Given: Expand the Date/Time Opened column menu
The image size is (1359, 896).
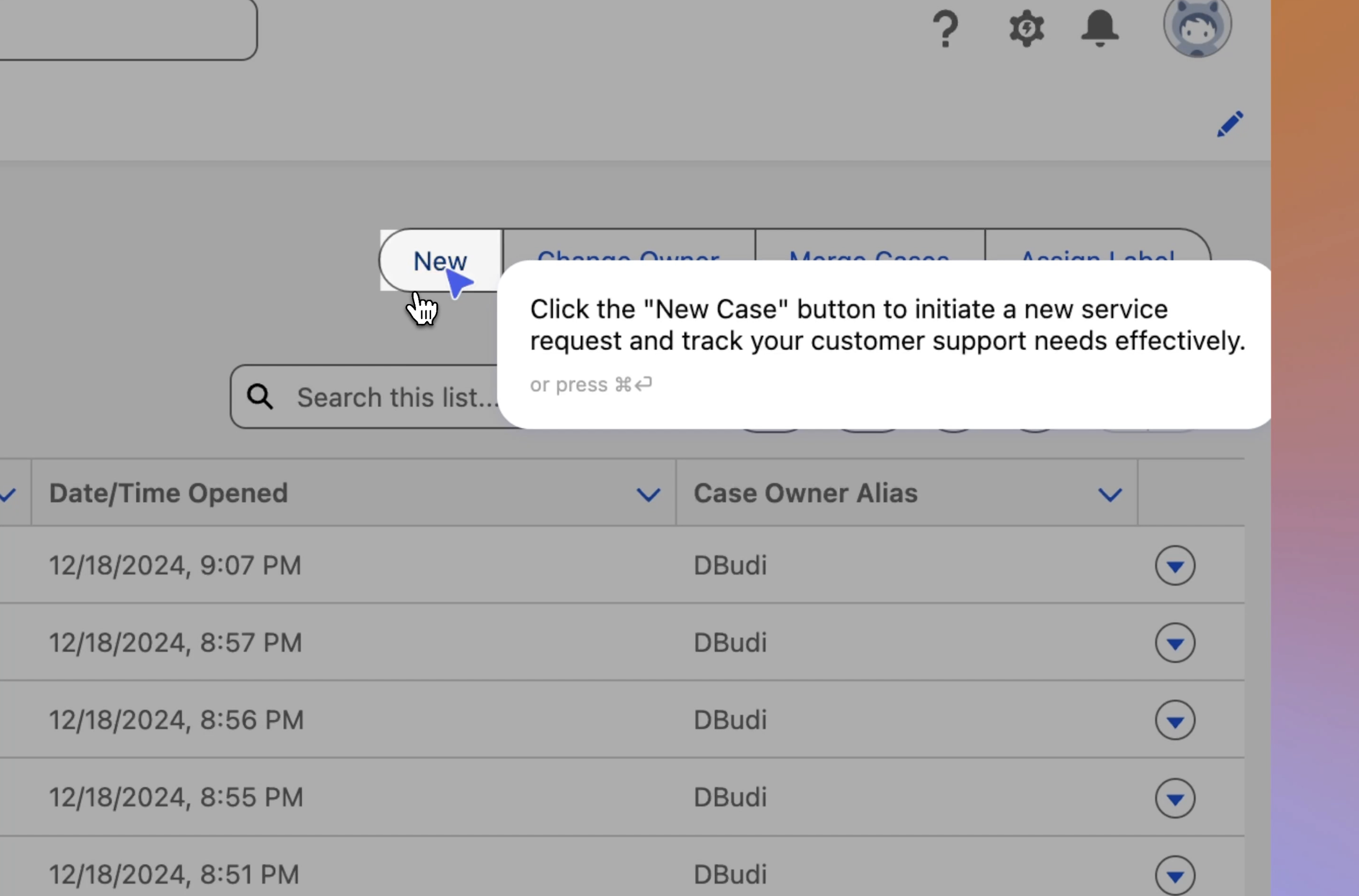Looking at the screenshot, I should (x=648, y=494).
